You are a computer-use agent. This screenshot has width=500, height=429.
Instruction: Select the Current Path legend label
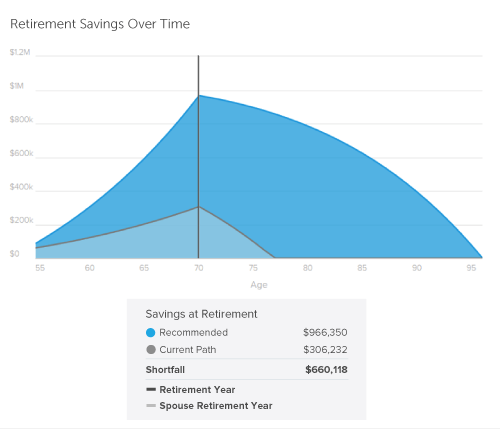pyautogui.click(x=188, y=350)
